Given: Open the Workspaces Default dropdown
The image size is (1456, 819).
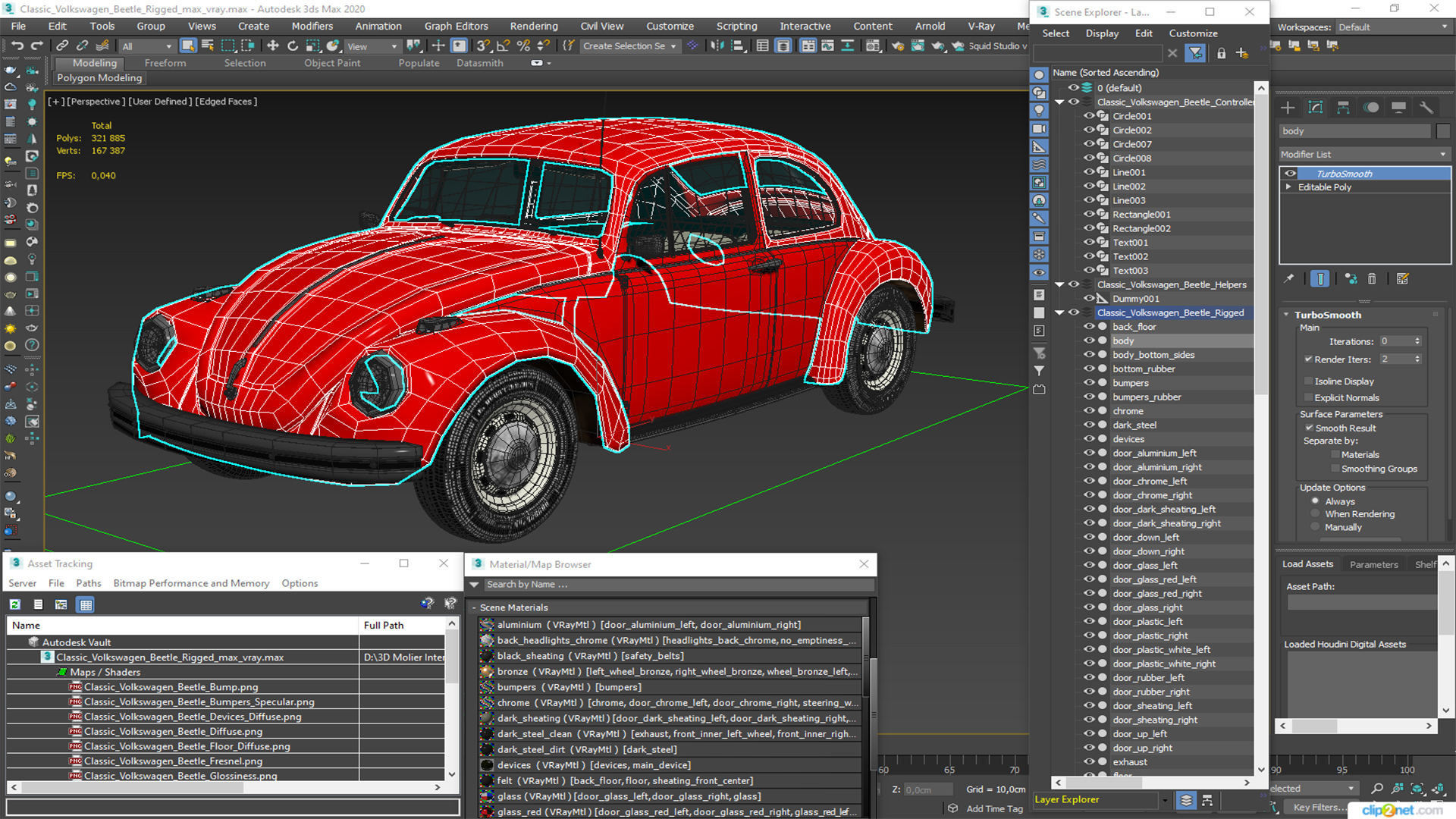Looking at the screenshot, I should pyautogui.click(x=1393, y=27).
